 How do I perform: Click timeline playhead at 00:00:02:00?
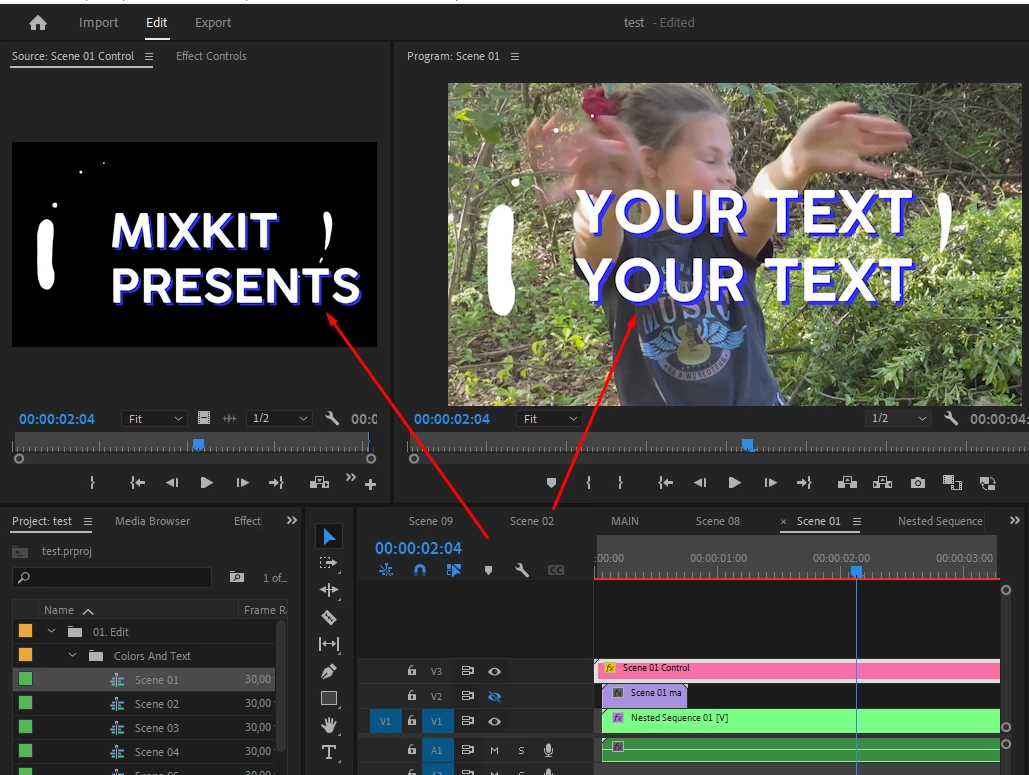pos(856,572)
